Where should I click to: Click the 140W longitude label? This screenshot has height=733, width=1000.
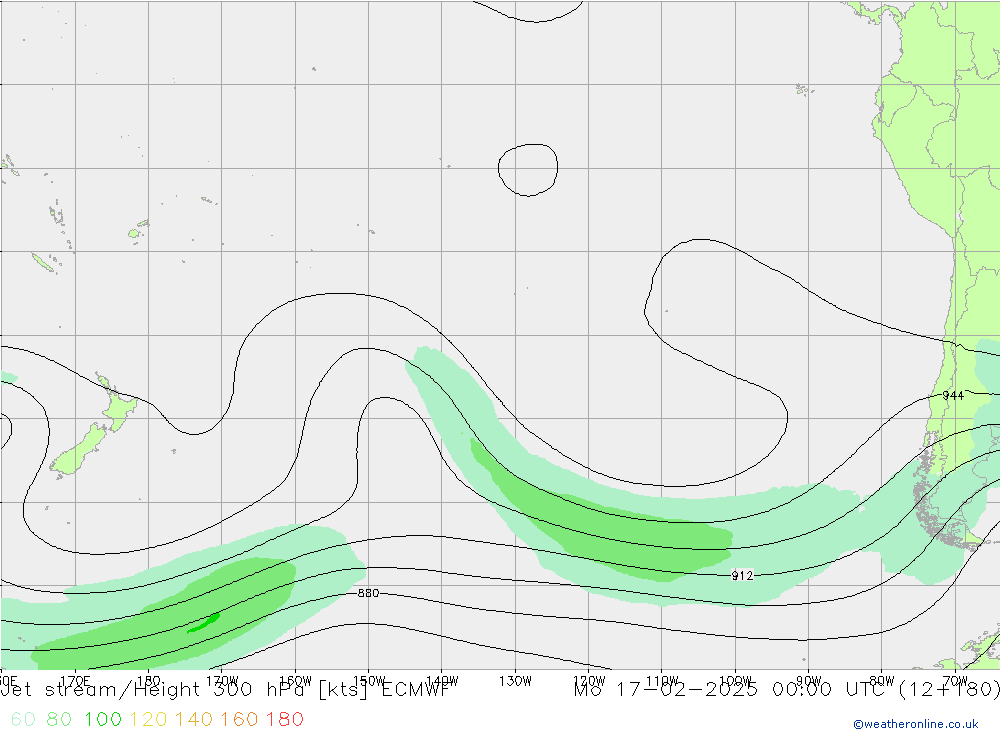point(442,681)
